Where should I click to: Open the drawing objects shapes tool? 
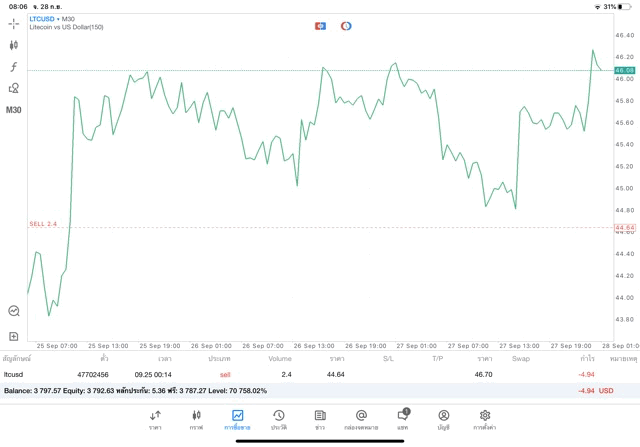click(x=14, y=88)
